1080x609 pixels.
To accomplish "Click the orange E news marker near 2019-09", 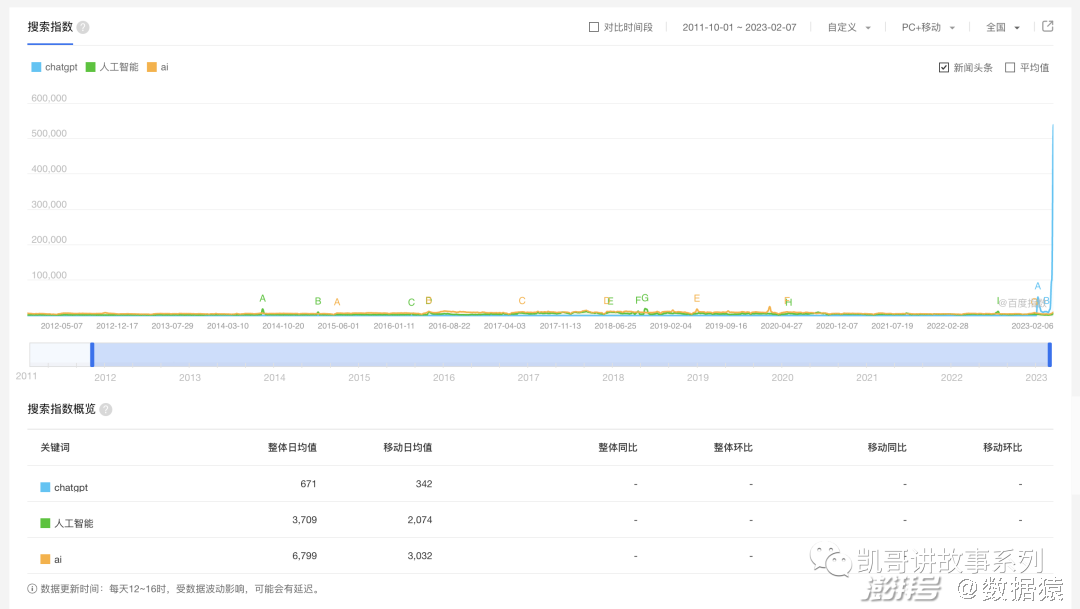I will (x=697, y=298).
